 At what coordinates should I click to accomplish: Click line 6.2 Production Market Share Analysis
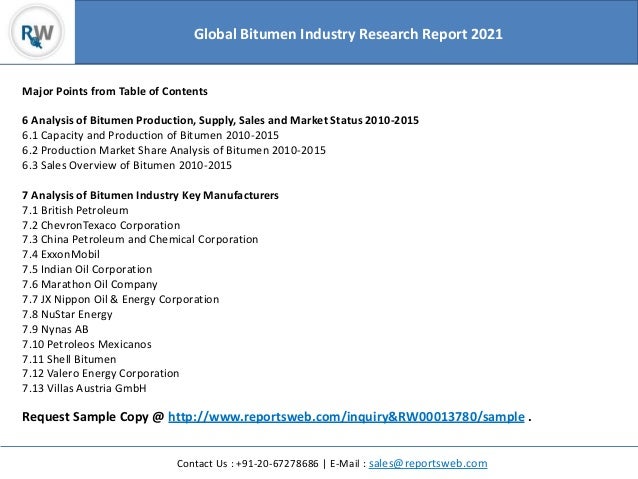174,150
